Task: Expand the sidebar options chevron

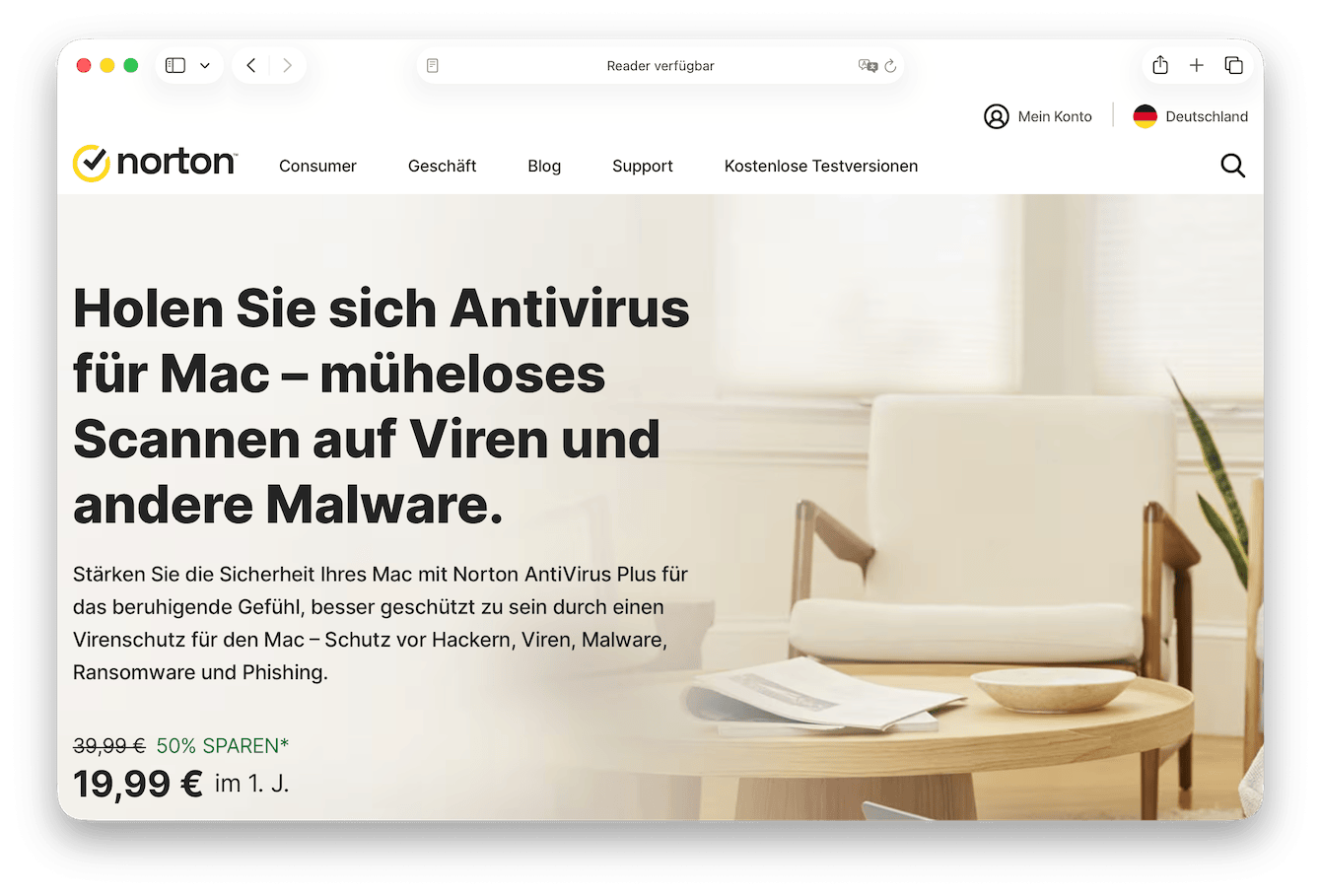Action: tap(205, 66)
